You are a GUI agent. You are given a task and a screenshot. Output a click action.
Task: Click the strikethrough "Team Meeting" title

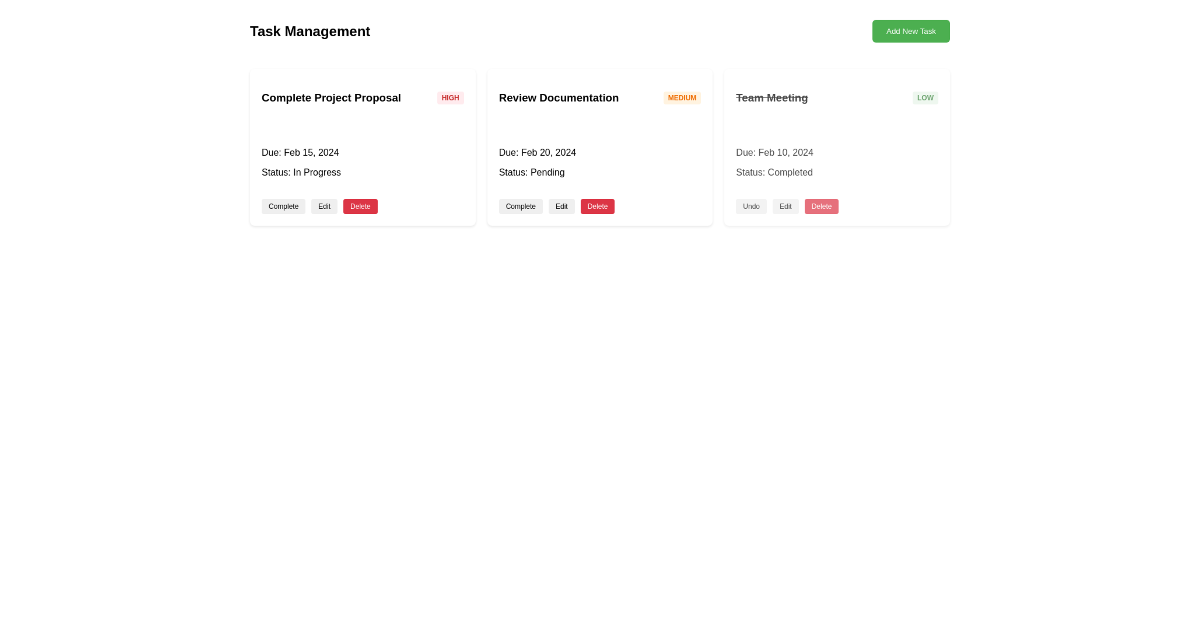[772, 97]
